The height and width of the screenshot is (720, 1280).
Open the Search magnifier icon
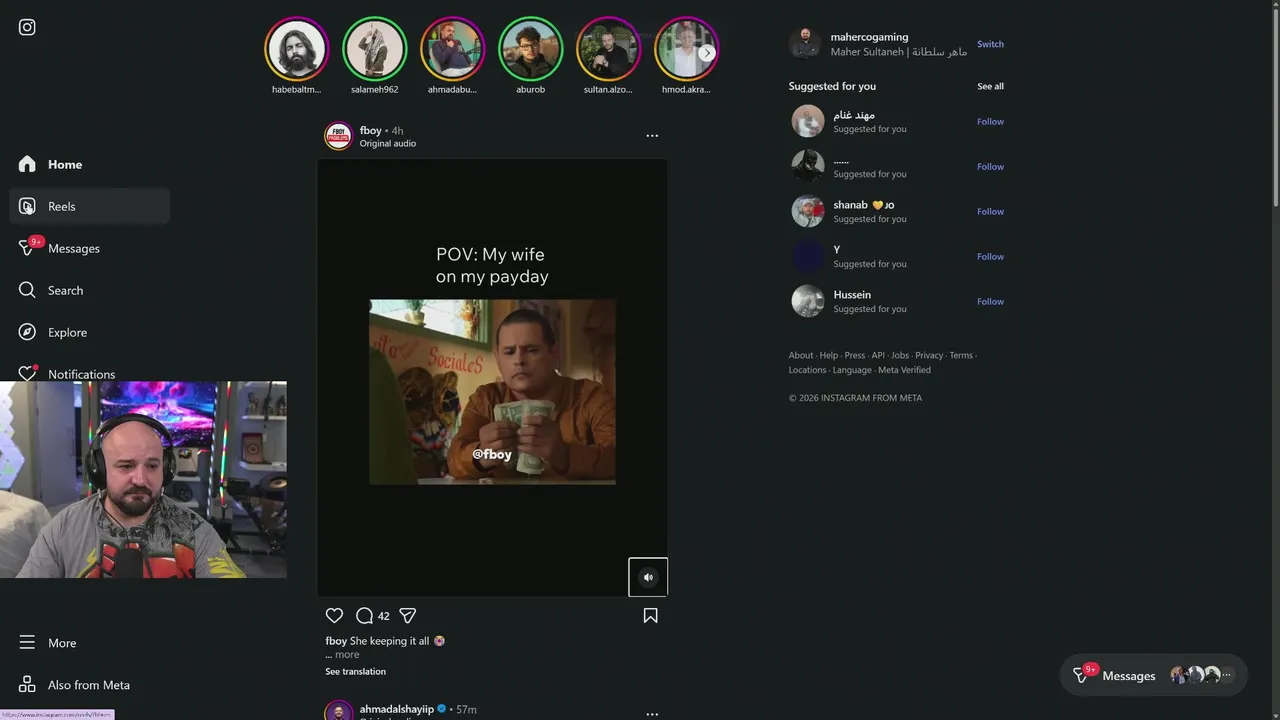pyautogui.click(x=27, y=290)
